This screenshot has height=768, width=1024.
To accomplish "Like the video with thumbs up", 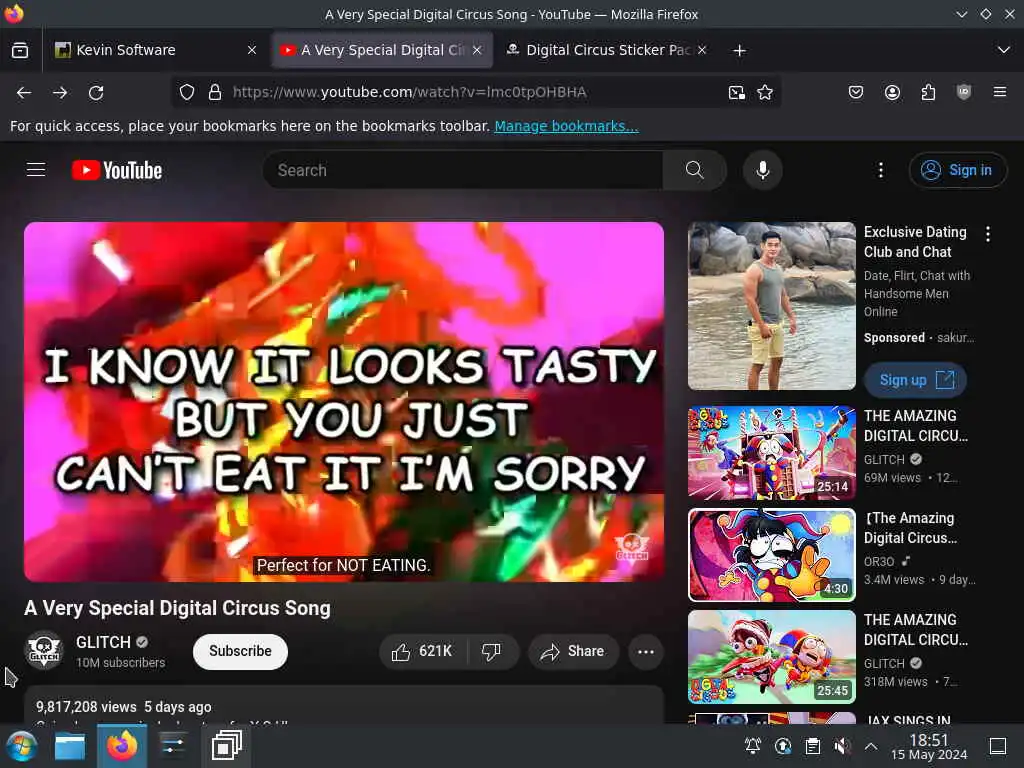I will 422,652.
